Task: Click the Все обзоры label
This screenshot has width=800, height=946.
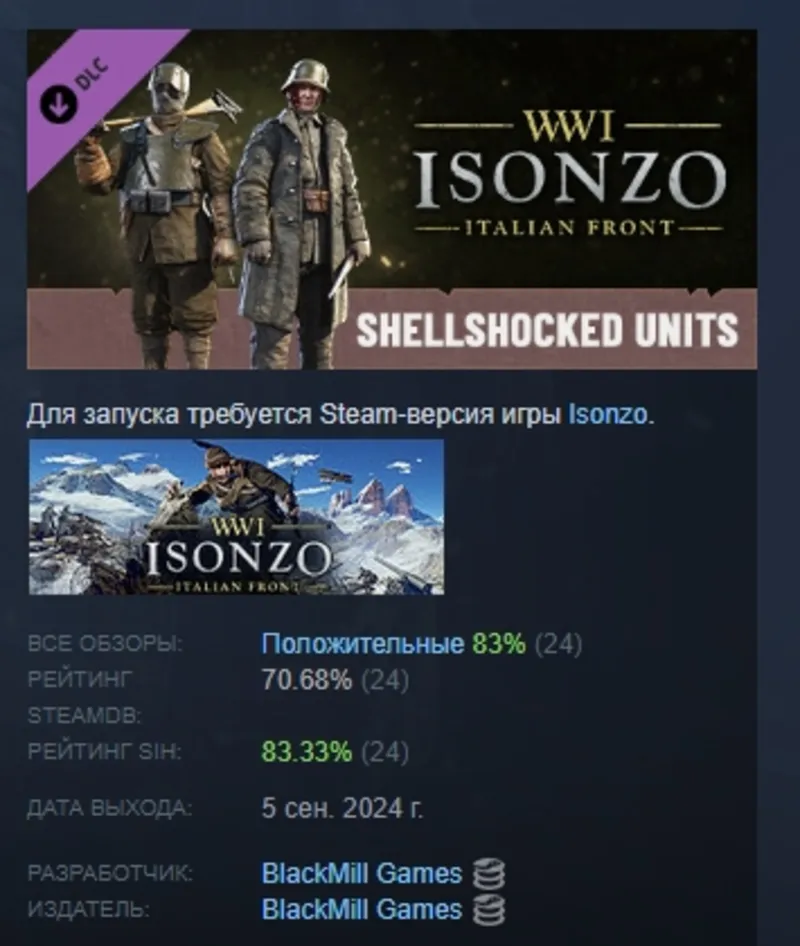Action: [105, 644]
